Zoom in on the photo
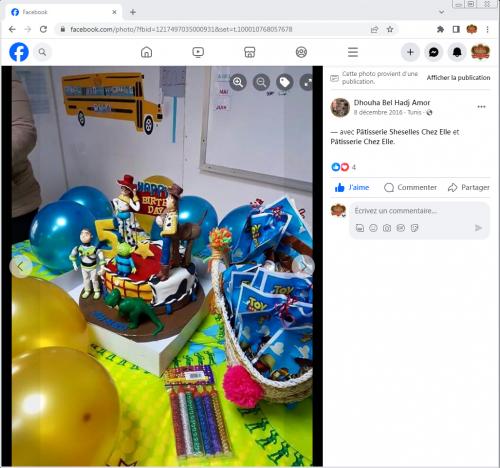This screenshot has width=500, height=468. tap(238, 82)
